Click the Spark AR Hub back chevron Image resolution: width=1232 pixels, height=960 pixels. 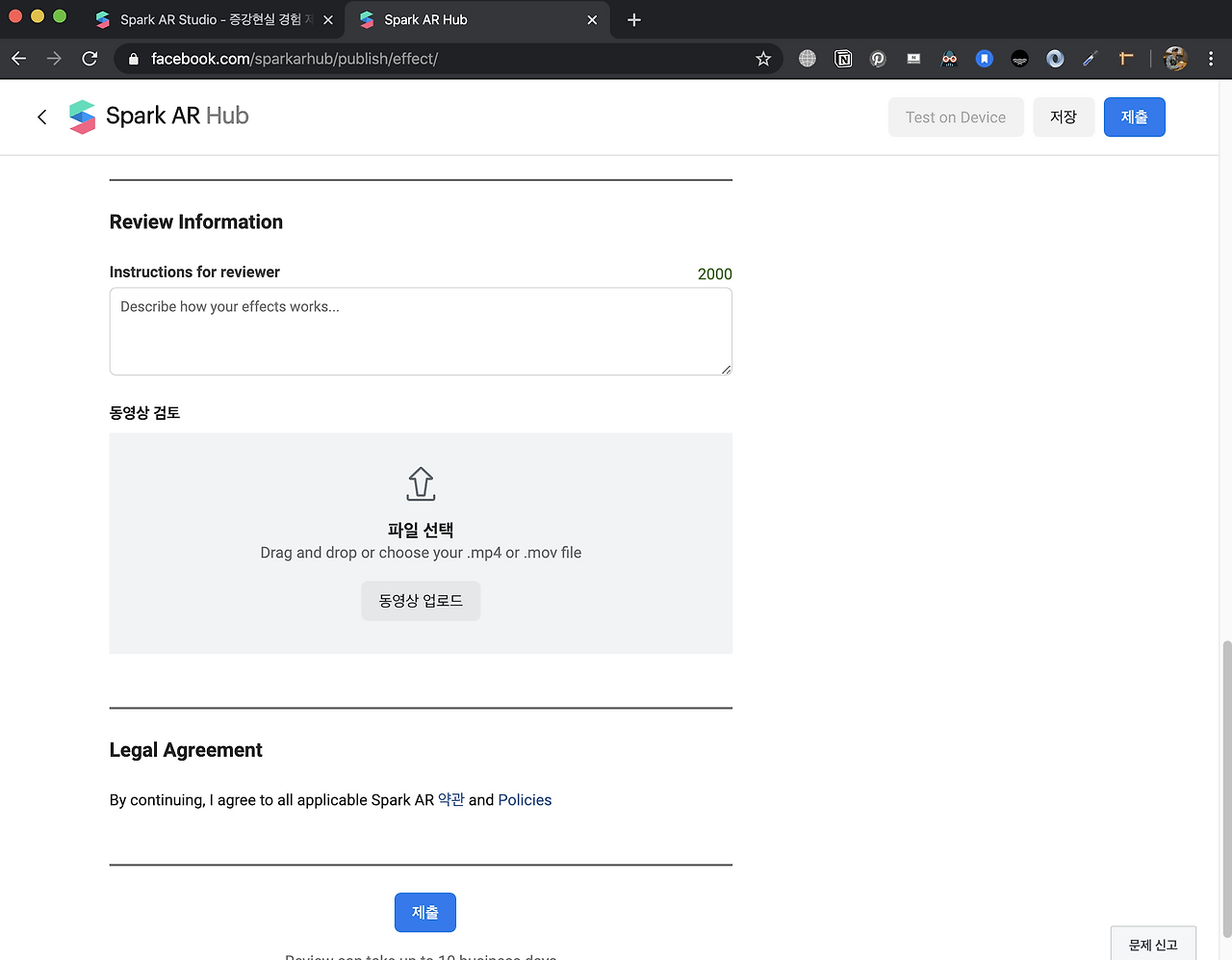[x=41, y=117]
